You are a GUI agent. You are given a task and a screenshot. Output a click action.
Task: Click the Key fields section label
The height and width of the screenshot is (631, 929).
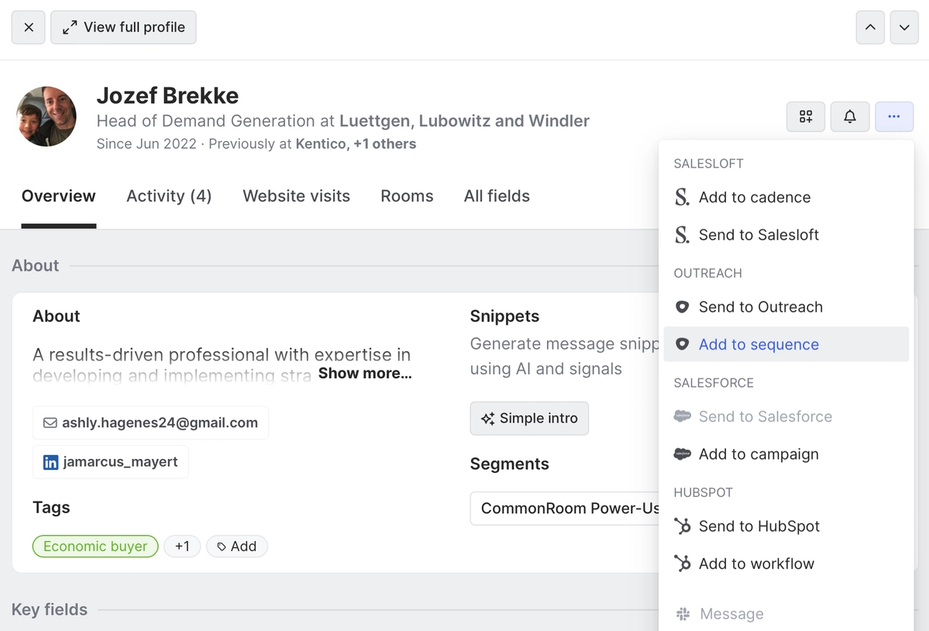[49, 610]
